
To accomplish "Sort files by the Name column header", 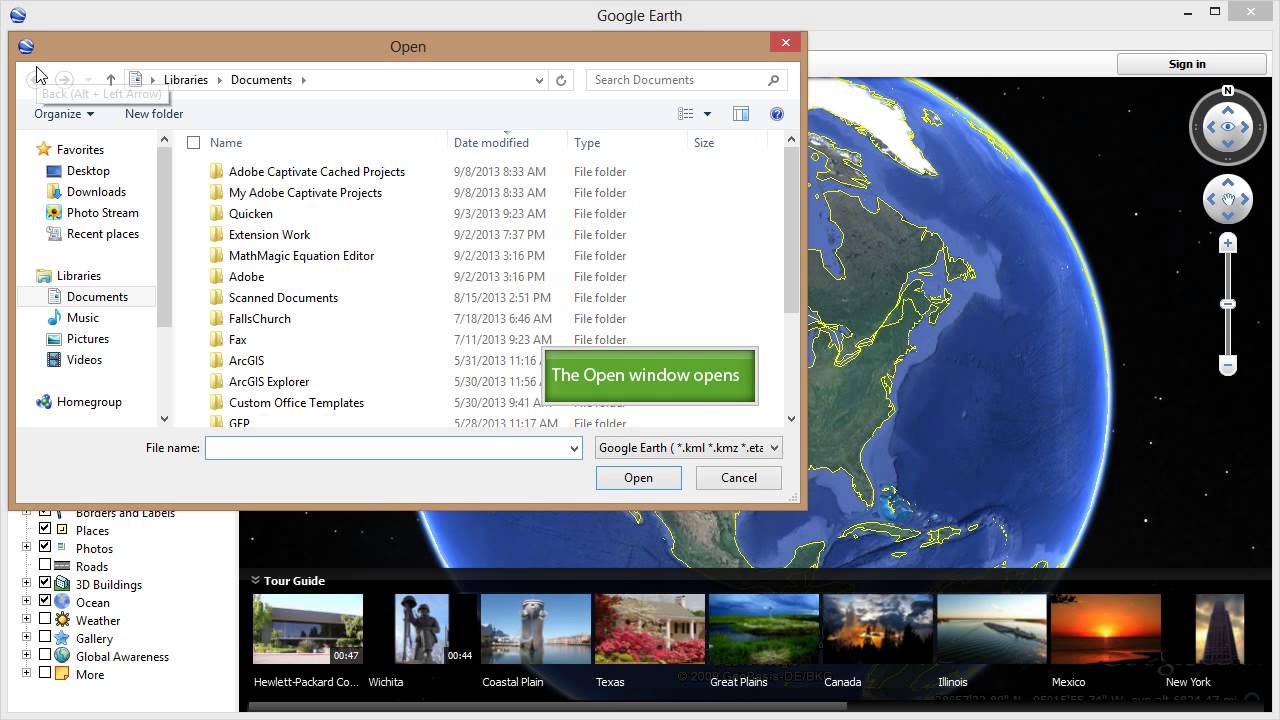I will click(226, 143).
